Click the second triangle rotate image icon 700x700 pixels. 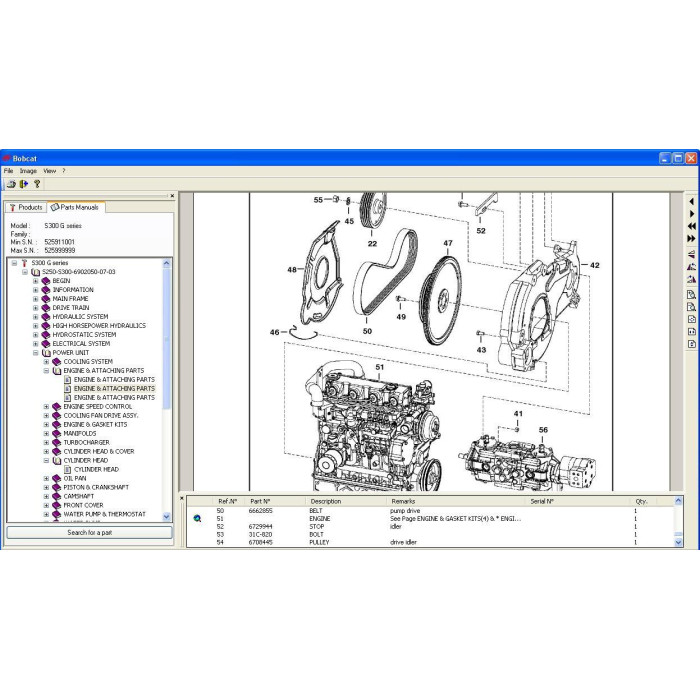pyautogui.click(x=692, y=267)
